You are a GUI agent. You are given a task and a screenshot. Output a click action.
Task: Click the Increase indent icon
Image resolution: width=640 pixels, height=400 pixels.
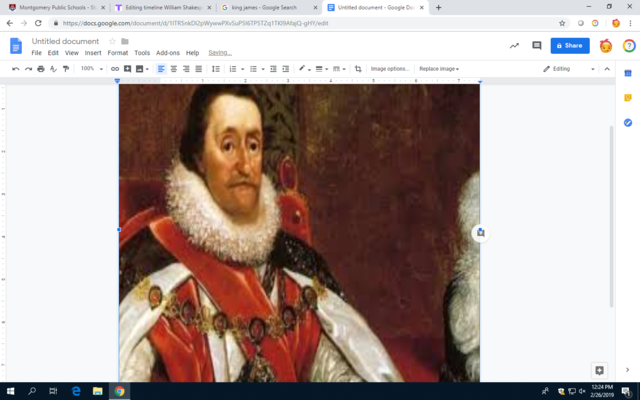[286, 69]
